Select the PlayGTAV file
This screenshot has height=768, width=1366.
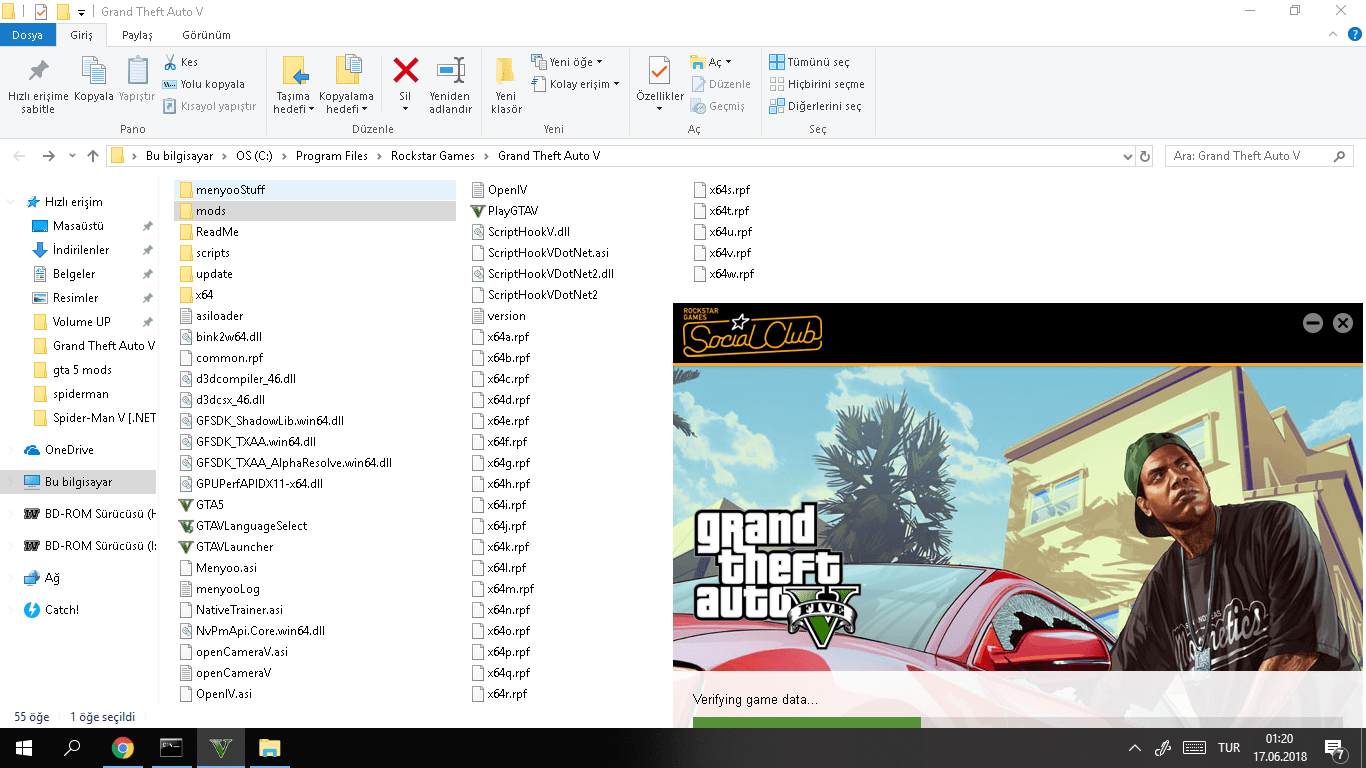click(504, 211)
